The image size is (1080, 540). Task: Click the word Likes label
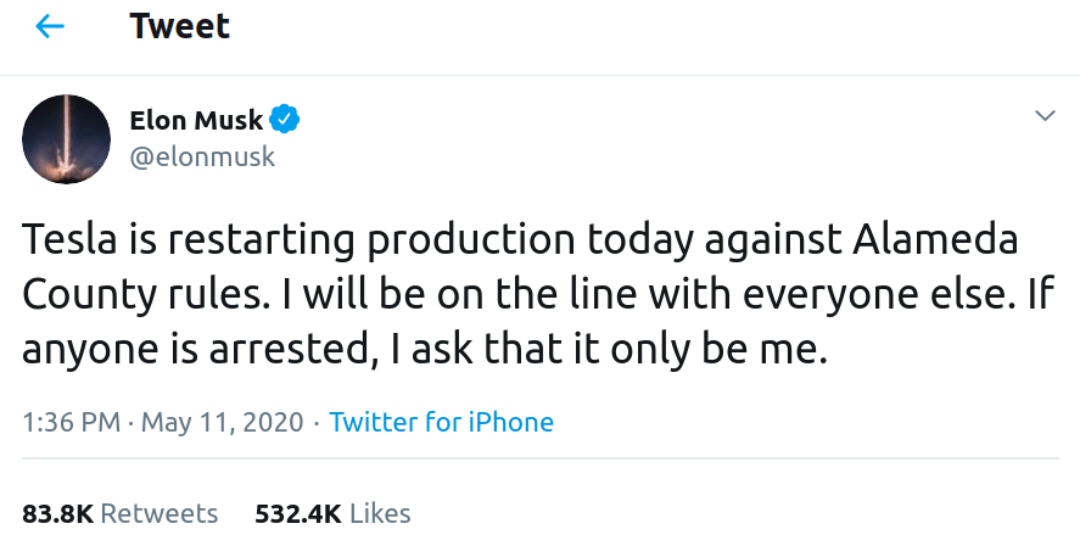(x=380, y=514)
